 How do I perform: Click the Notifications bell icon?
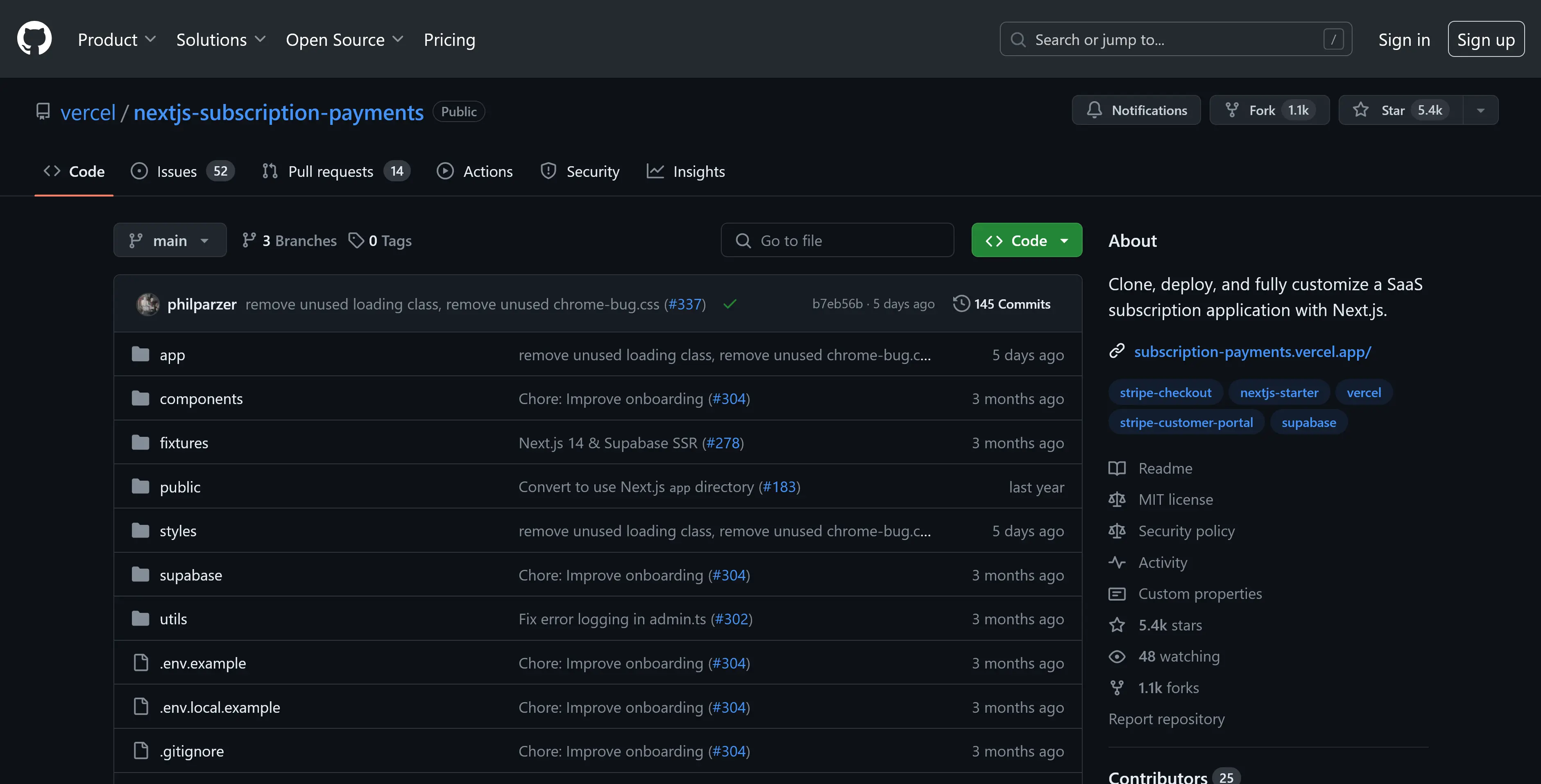[1094, 110]
